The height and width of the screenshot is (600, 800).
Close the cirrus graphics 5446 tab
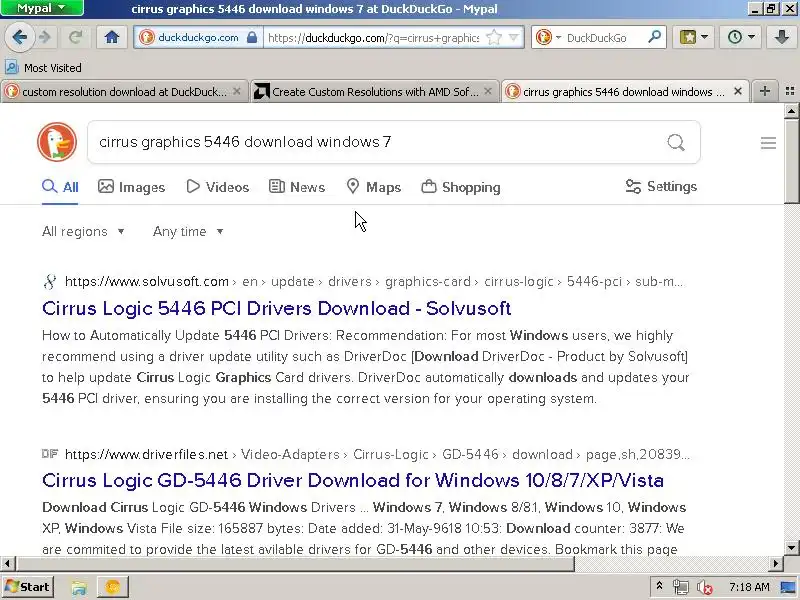[738, 91]
